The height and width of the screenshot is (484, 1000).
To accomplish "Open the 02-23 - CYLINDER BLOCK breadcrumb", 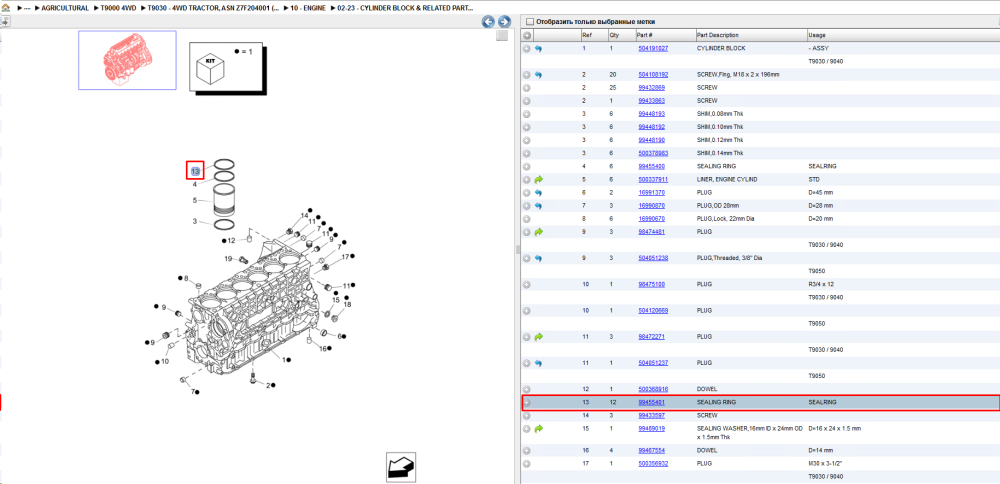I will pyautogui.click(x=405, y=8).
